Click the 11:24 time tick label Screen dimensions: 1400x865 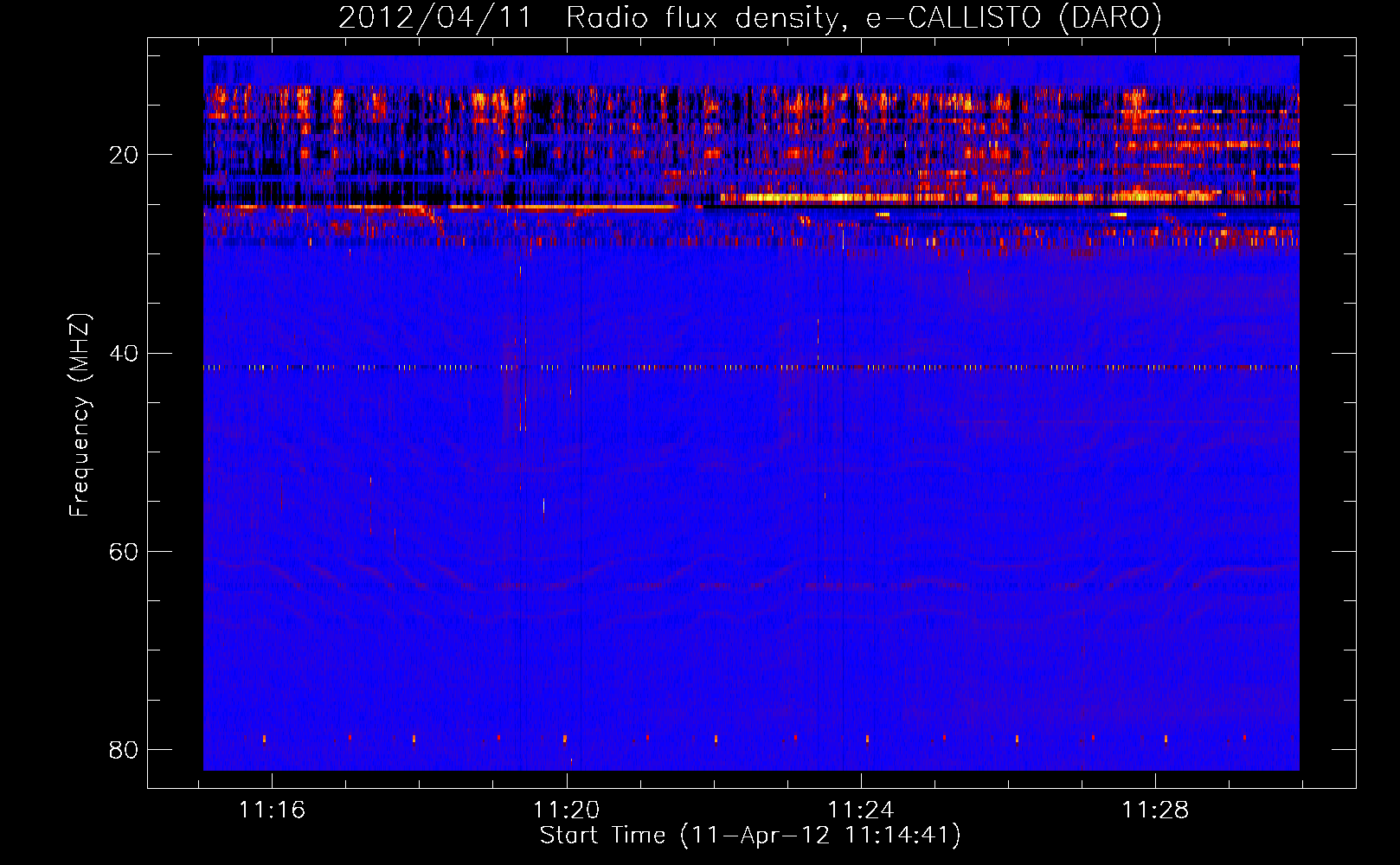click(x=861, y=811)
